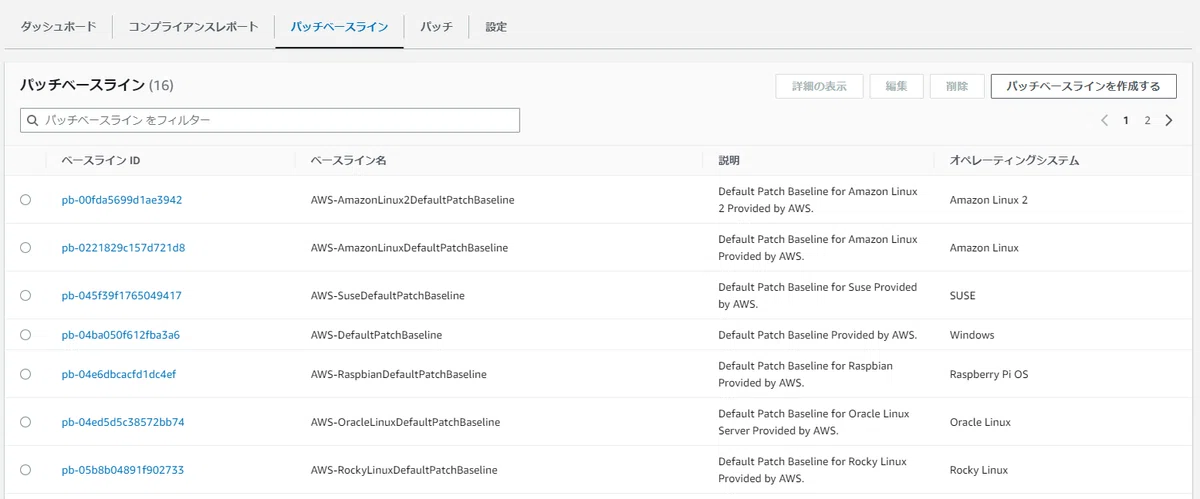Click description mentioning Suse Provided by AWS
The width and height of the screenshot is (1200, 499).
(817, 295)
